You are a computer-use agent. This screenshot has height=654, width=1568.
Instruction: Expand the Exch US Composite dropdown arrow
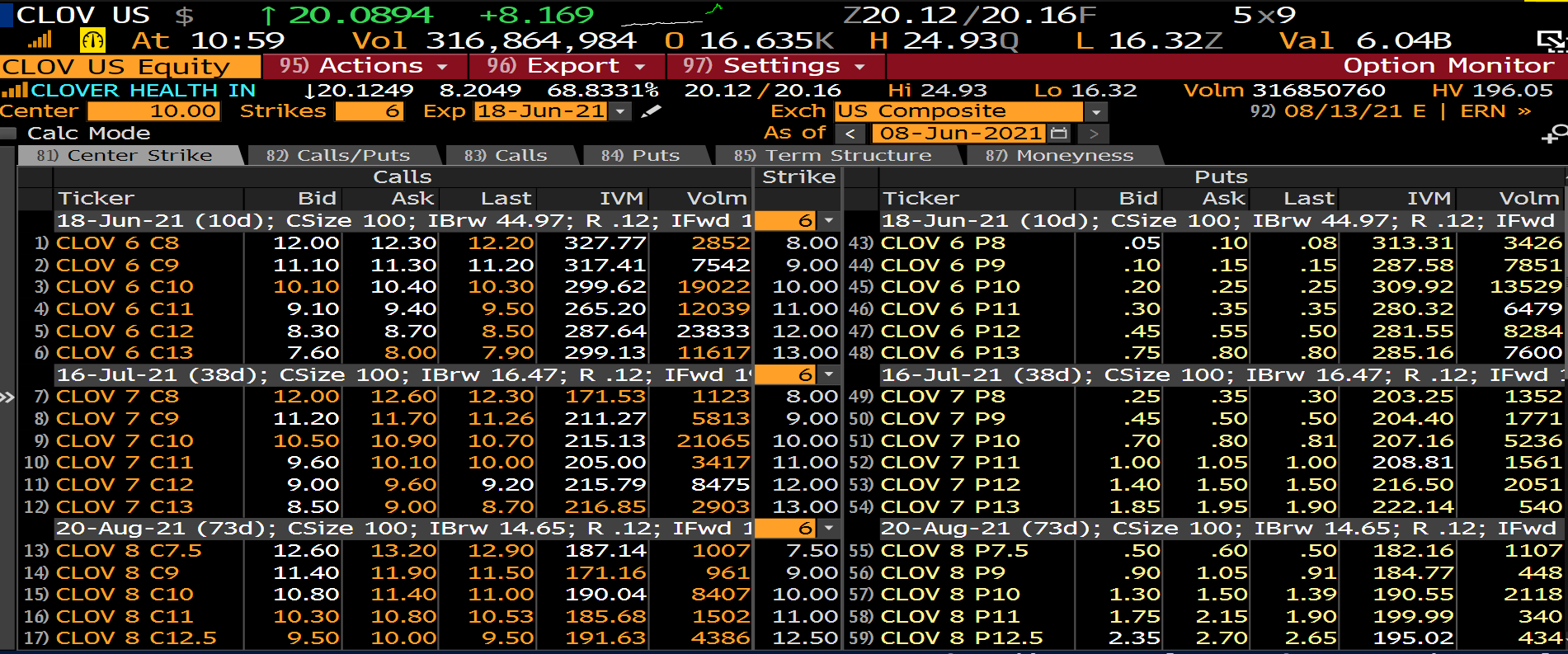point(1095,111)
